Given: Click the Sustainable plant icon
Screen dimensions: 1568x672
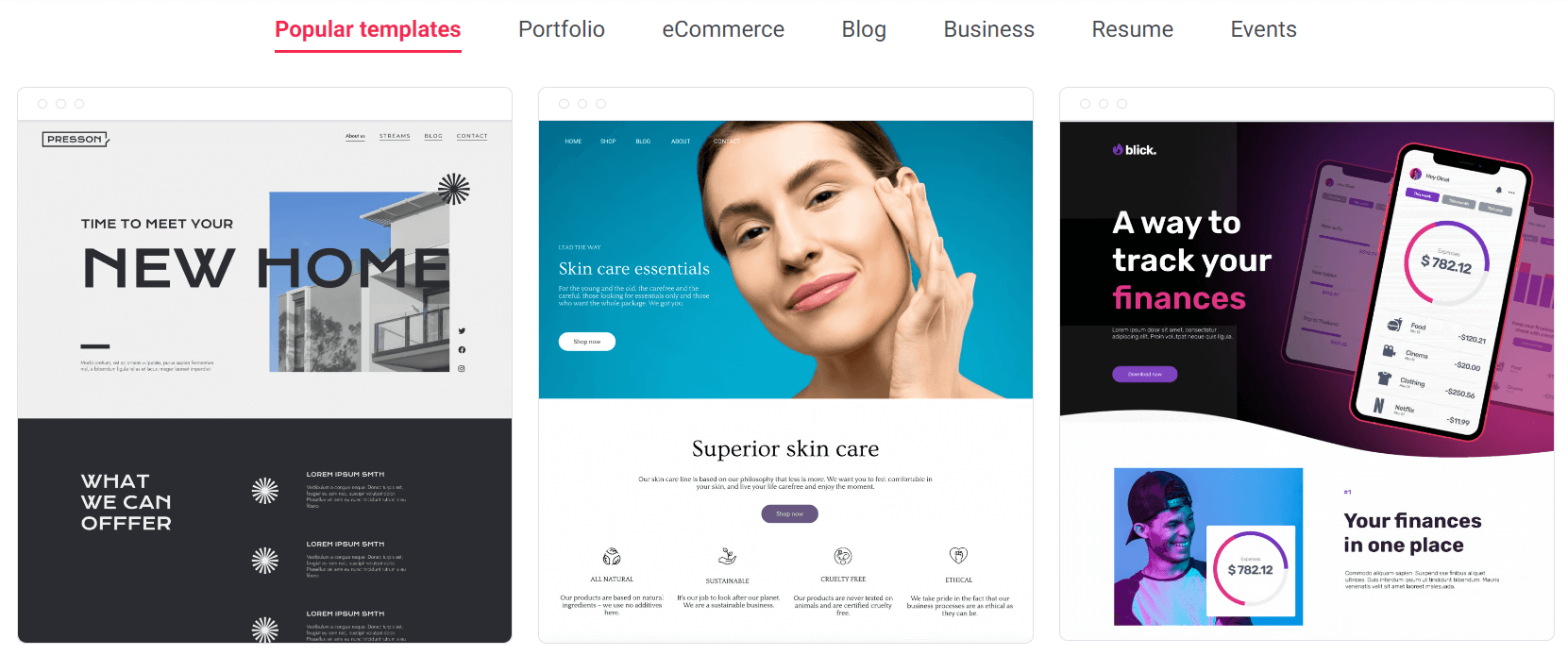Looking at the screenshot, I should [727, 556].
